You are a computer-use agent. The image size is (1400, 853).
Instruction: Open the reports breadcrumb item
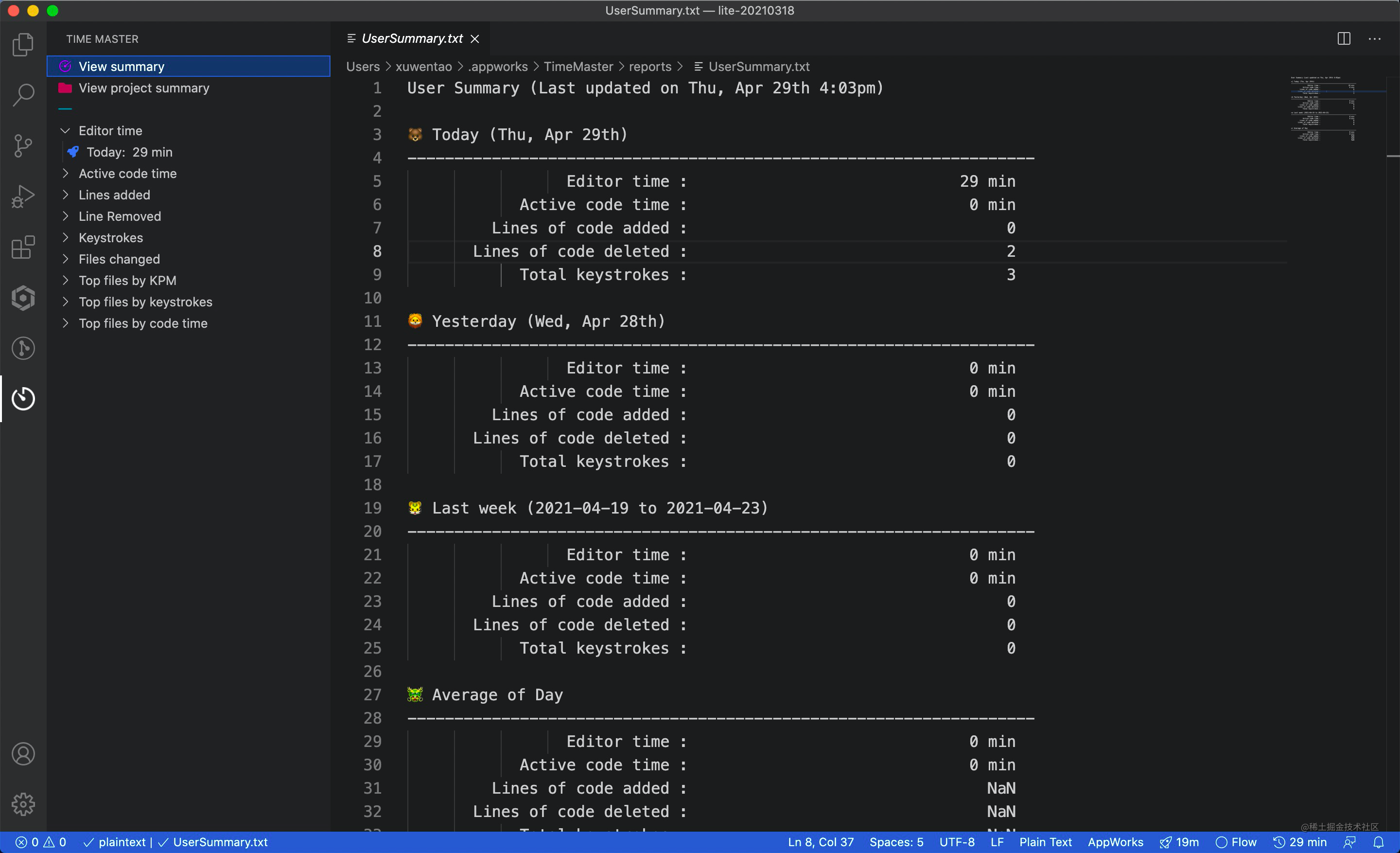pos(649,67)
